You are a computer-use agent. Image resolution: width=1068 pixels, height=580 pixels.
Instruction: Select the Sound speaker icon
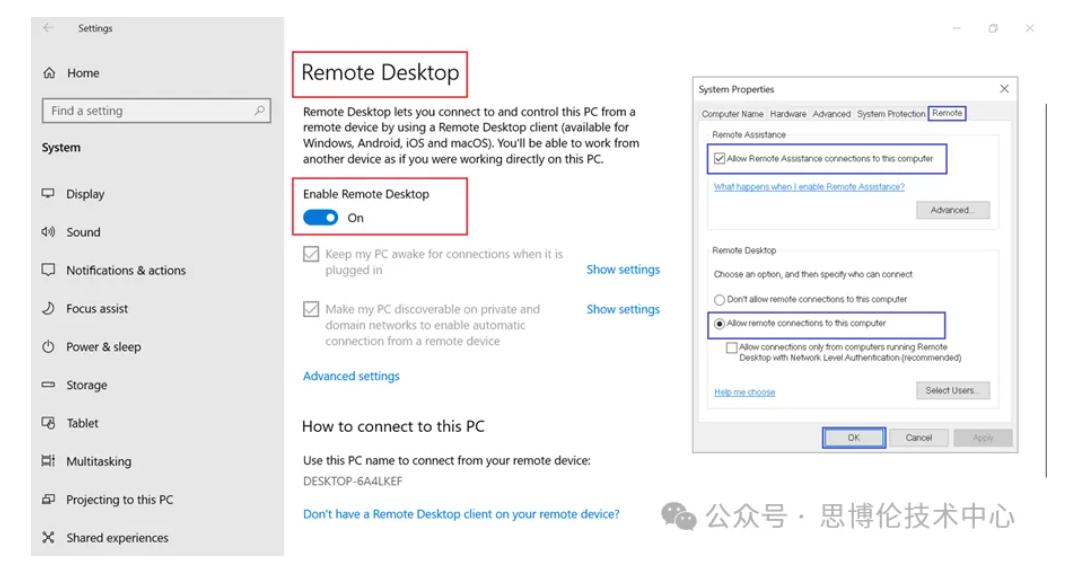click(x=48, y=232)
